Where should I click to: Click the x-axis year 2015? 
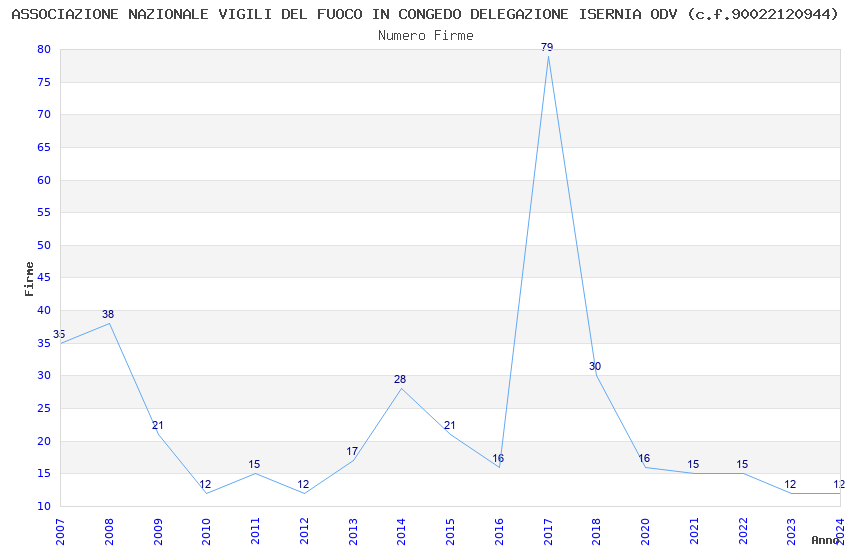point(450,531)
